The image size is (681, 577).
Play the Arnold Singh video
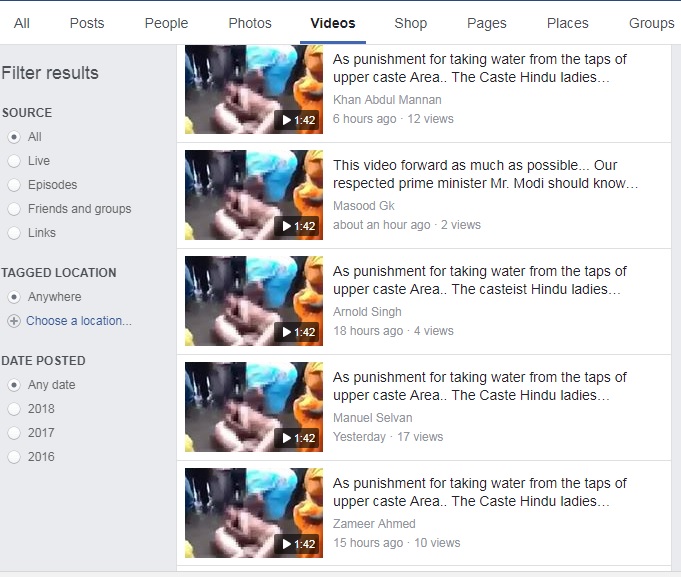(254, 301)
